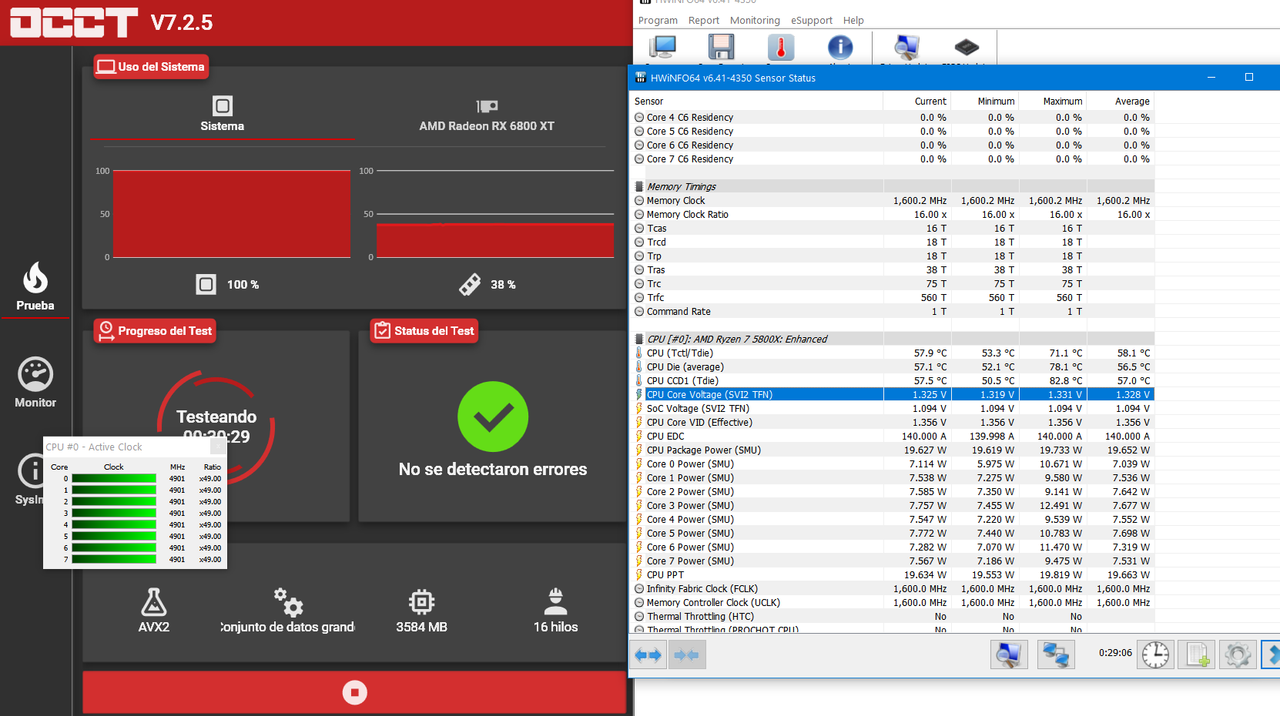Click the About info toolbar icon
The height and width of the screenshot is (716, 1280).
tap(840, 47)
